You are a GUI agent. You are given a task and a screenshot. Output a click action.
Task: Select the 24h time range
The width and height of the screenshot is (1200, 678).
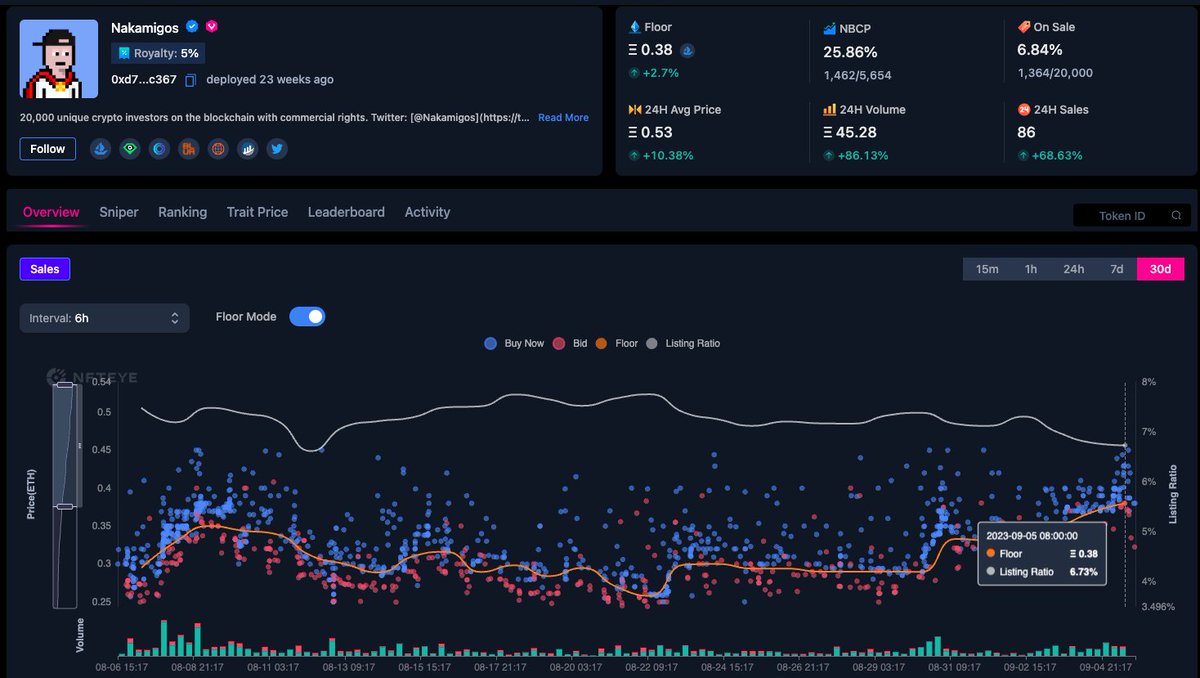[1074, 269]
